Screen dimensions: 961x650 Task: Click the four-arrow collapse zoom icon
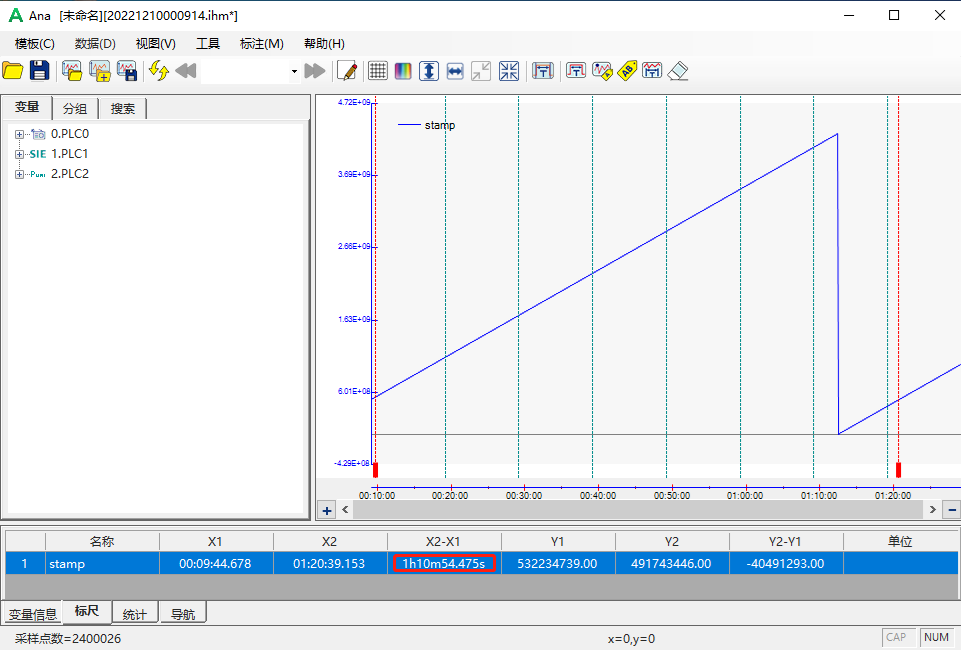click(x=509, y=71)
